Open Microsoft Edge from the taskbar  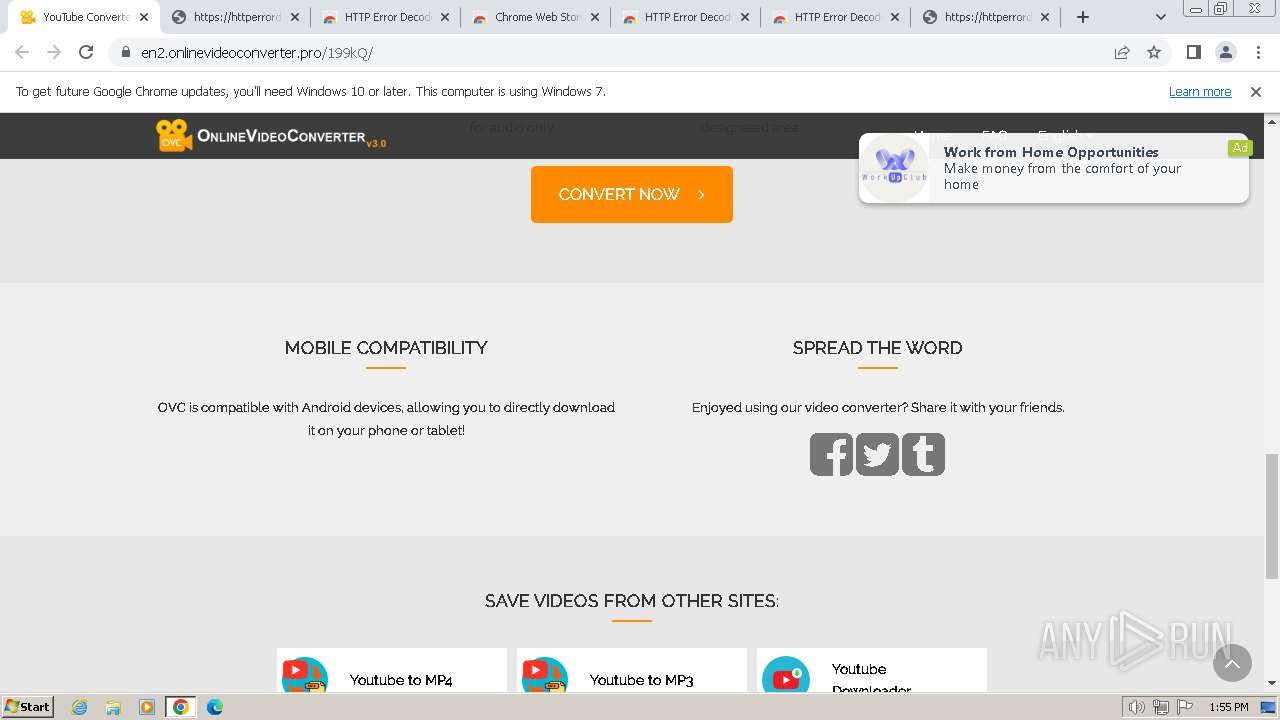(215, 707)
